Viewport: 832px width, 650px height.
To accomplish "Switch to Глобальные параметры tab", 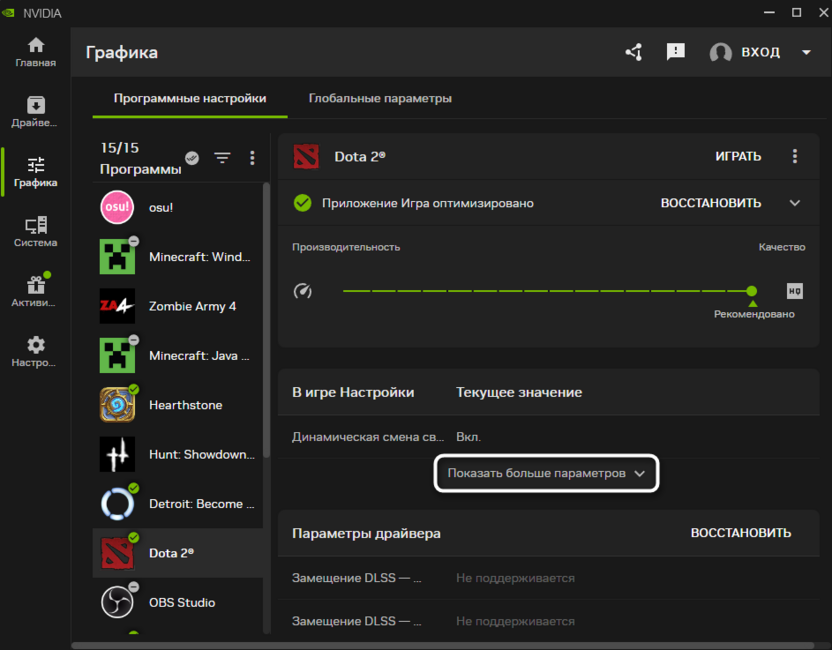I will (x=380, y=98).
